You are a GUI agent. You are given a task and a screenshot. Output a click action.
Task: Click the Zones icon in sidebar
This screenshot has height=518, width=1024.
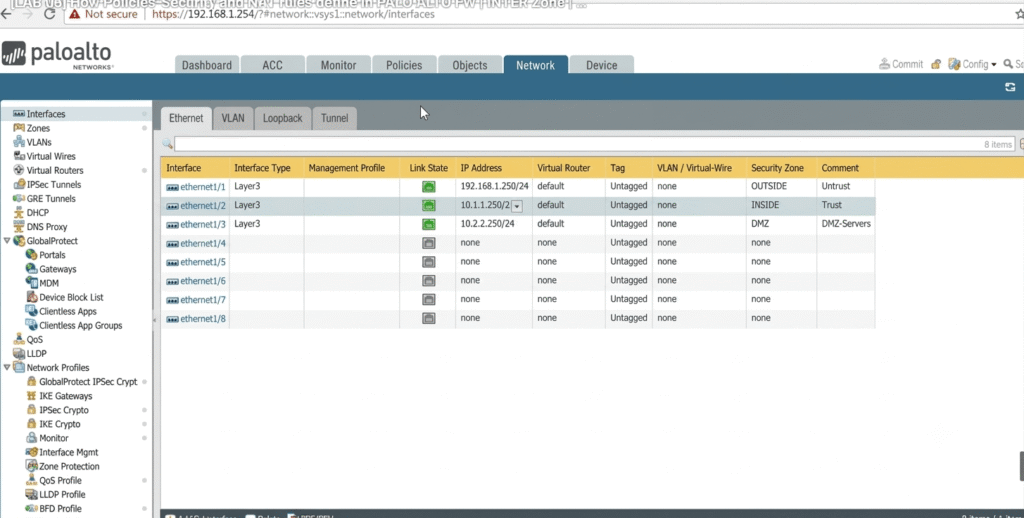pyautogui.click(x=19, y=128)
